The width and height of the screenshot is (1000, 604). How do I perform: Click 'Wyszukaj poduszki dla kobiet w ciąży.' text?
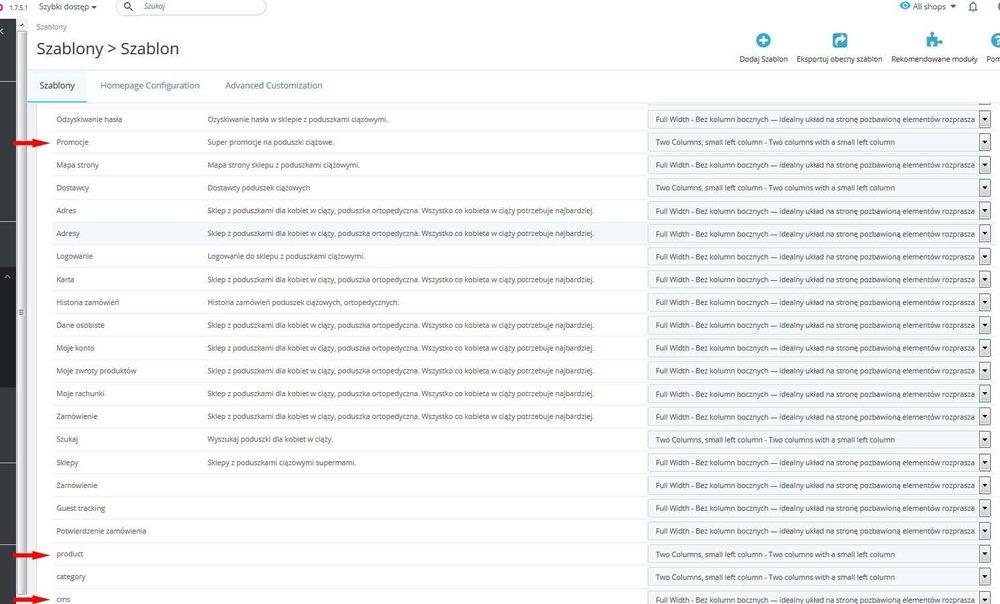(270, 439)
